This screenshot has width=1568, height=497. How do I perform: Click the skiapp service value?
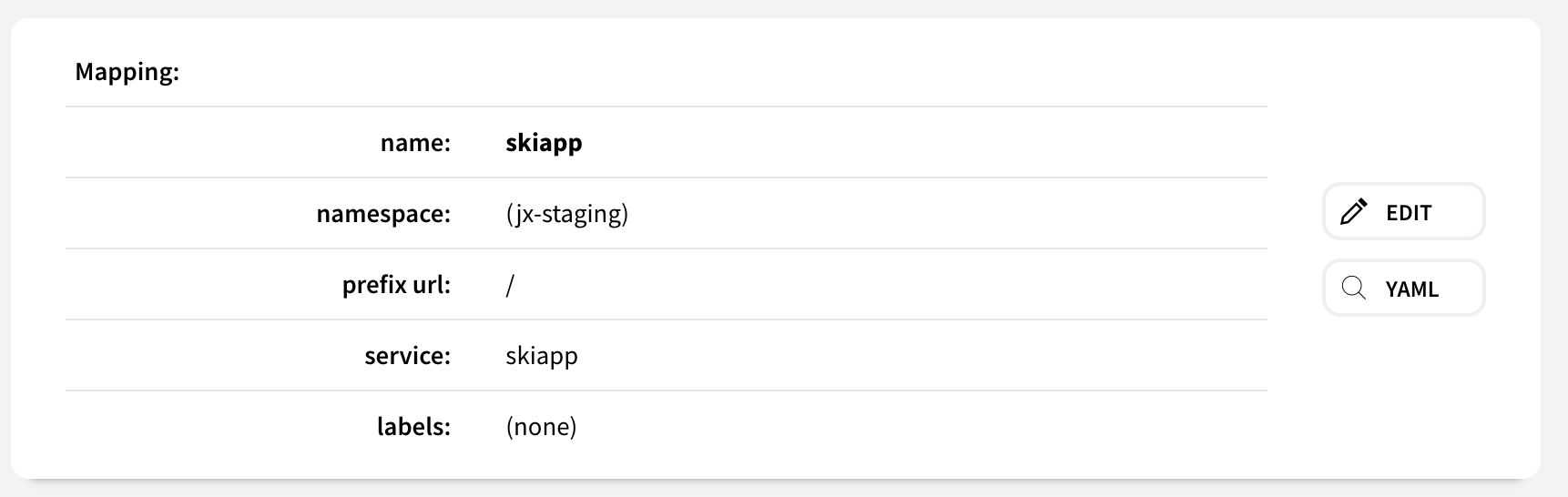[542, 356]
